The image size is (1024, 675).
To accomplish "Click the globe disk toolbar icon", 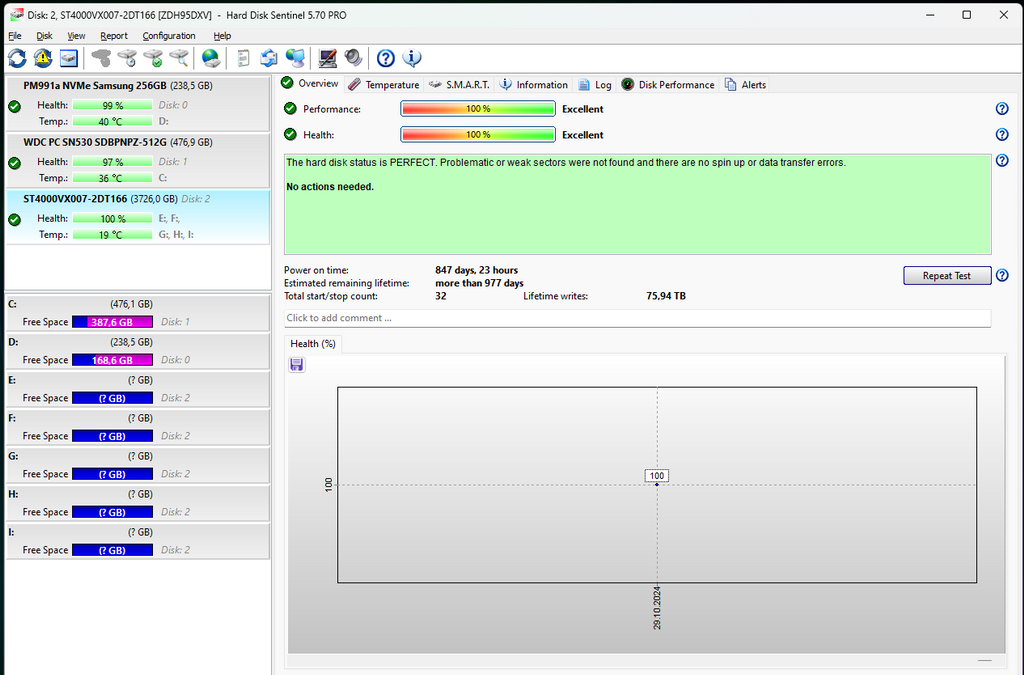I will click(210, 58).
